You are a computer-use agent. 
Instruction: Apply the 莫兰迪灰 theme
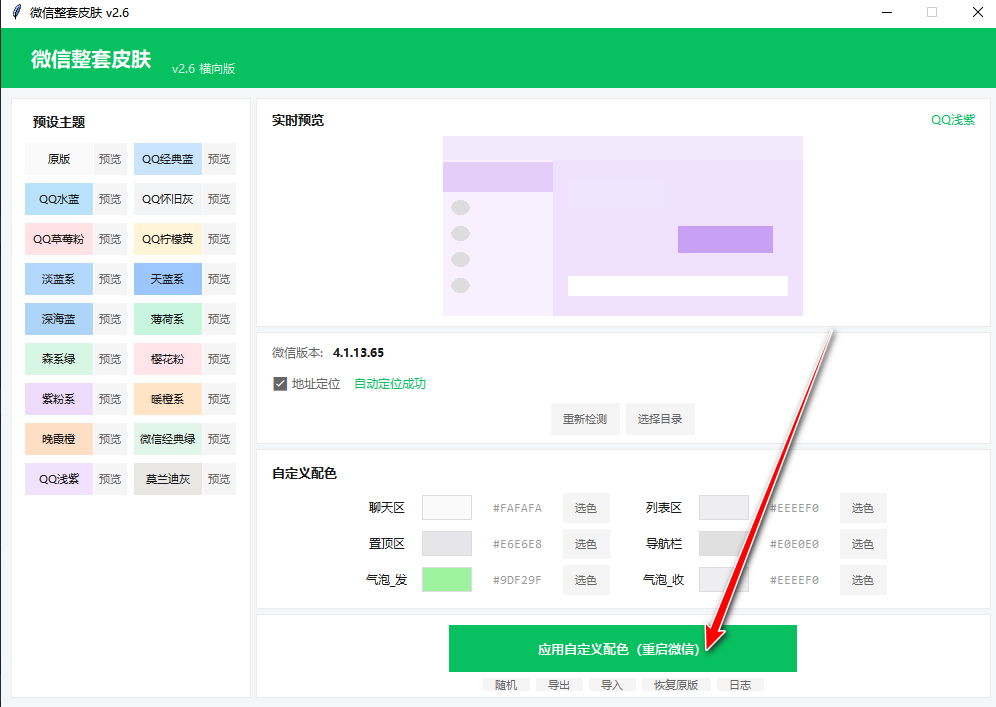point(168,479)
